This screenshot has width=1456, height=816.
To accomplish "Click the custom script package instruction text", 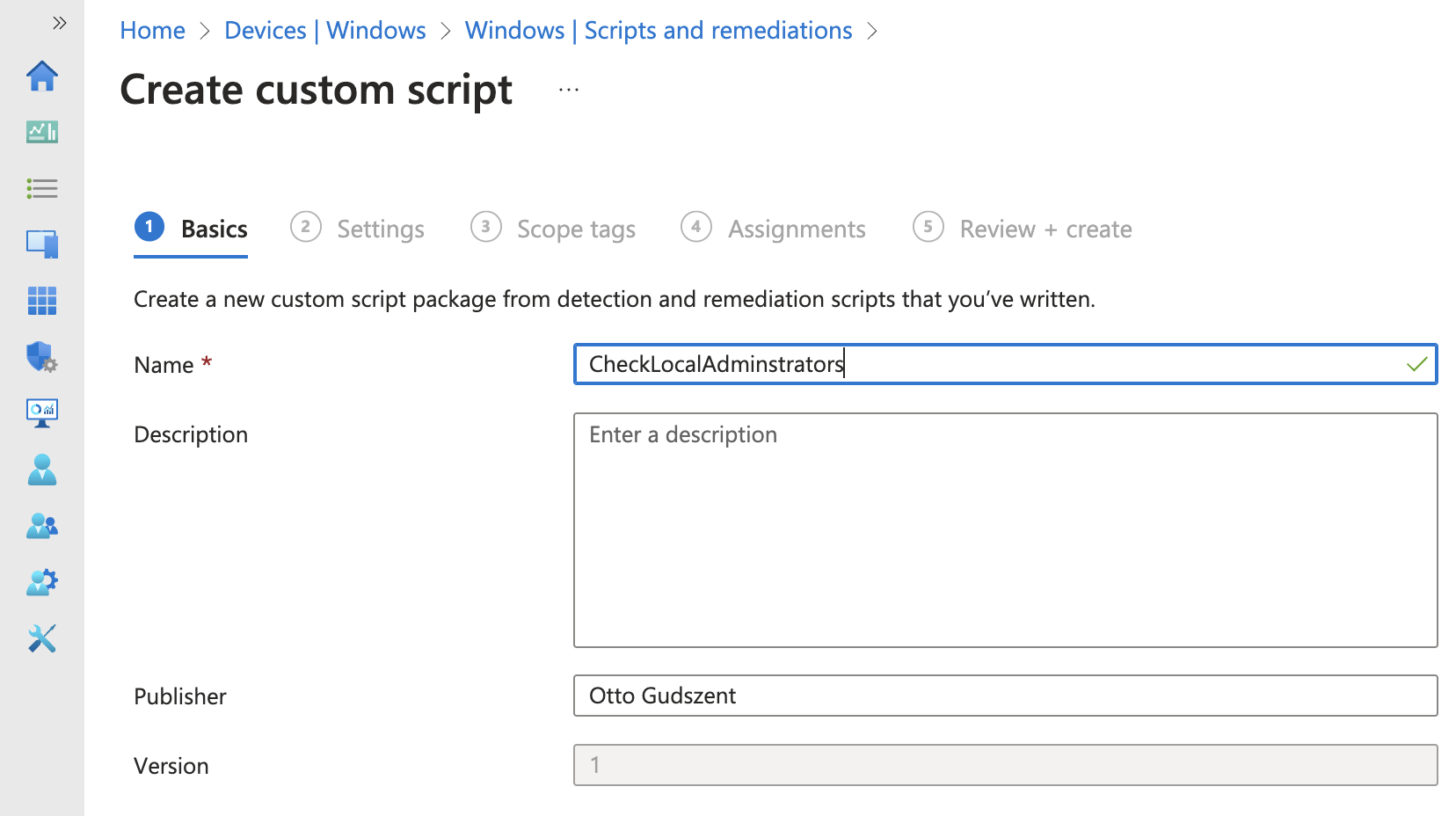I will [x=615, y=299].
